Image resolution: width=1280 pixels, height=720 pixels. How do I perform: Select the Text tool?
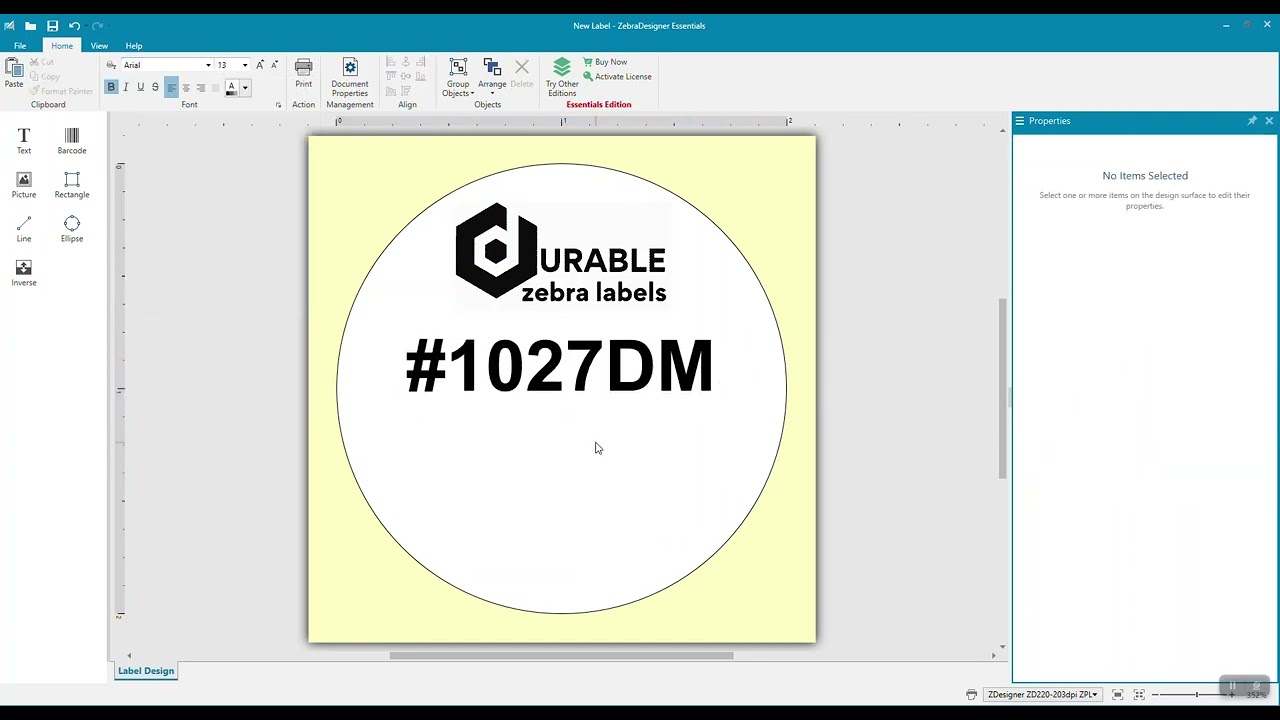24,141
